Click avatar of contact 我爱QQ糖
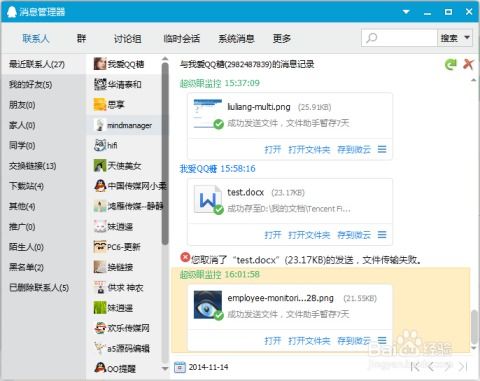This screenshot has height=381, width=480. (x=100, y=64)
